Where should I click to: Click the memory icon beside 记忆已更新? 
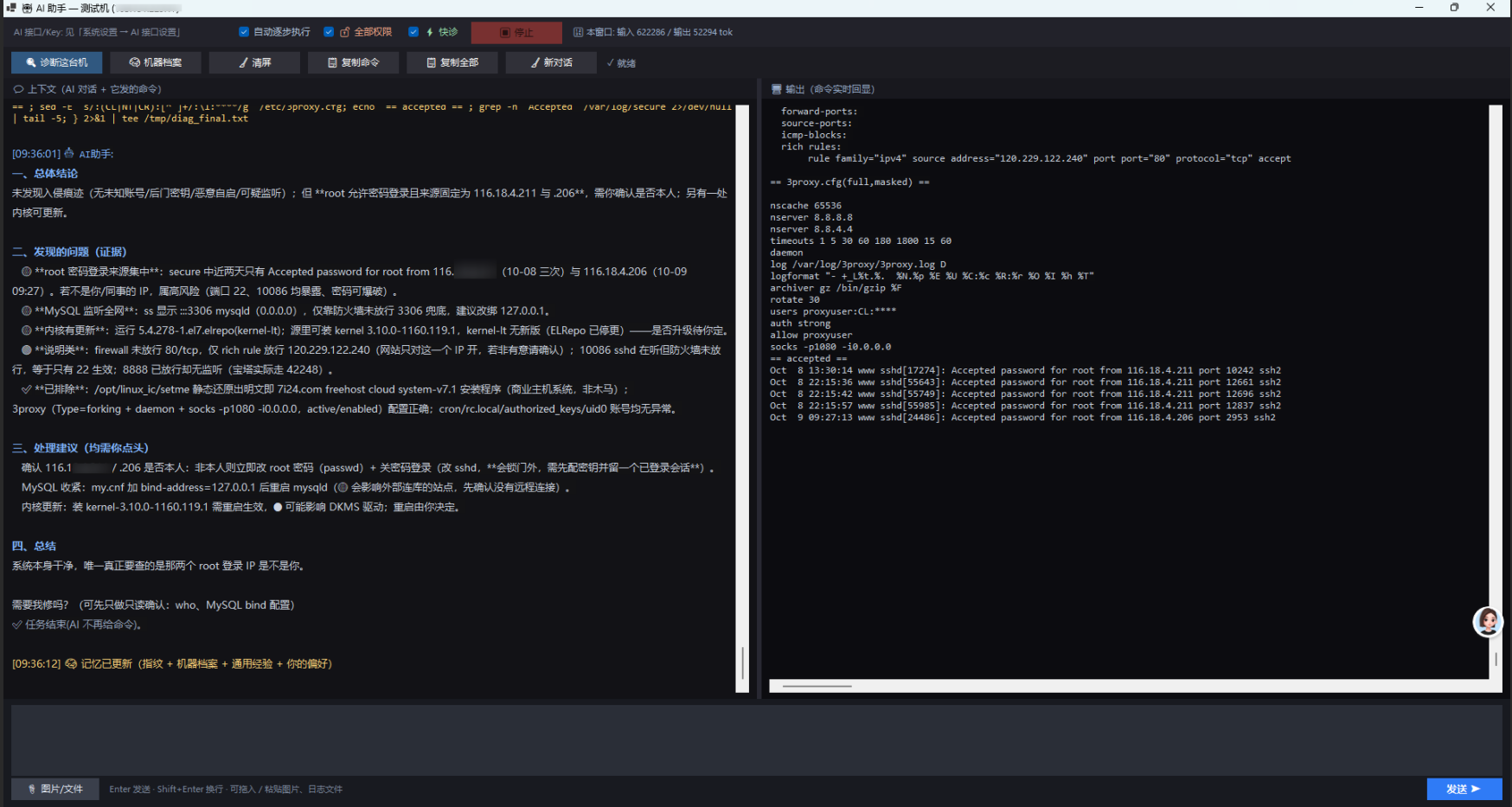tap(71, 663)
